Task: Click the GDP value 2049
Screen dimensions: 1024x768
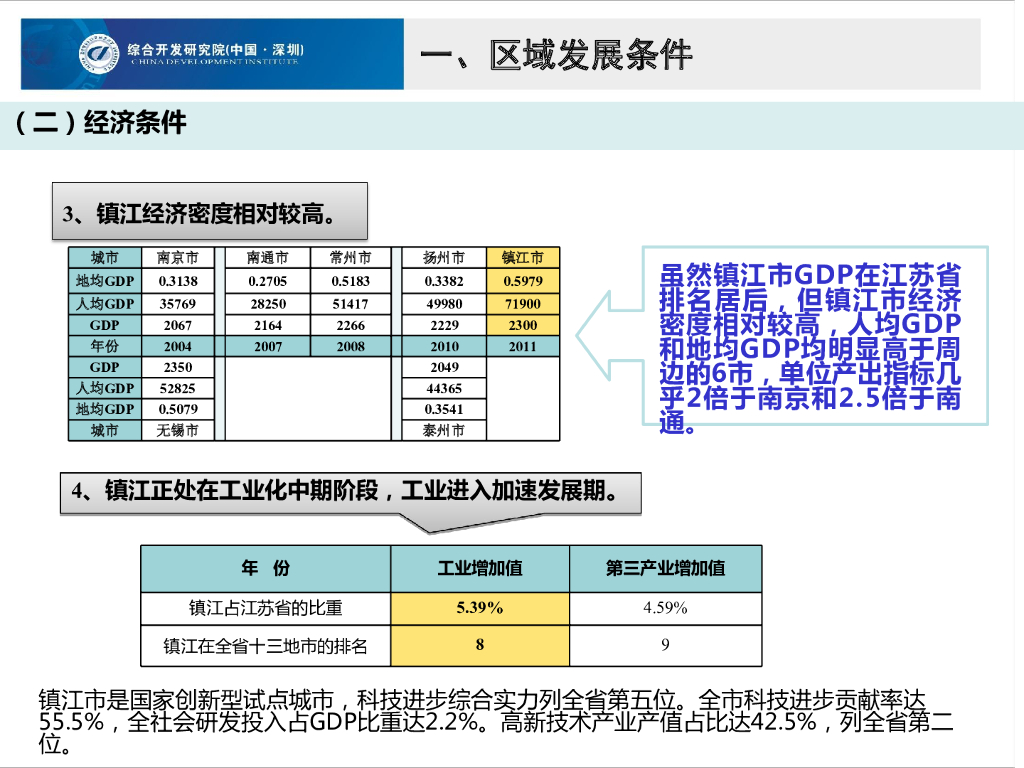Action: point(444,367)
